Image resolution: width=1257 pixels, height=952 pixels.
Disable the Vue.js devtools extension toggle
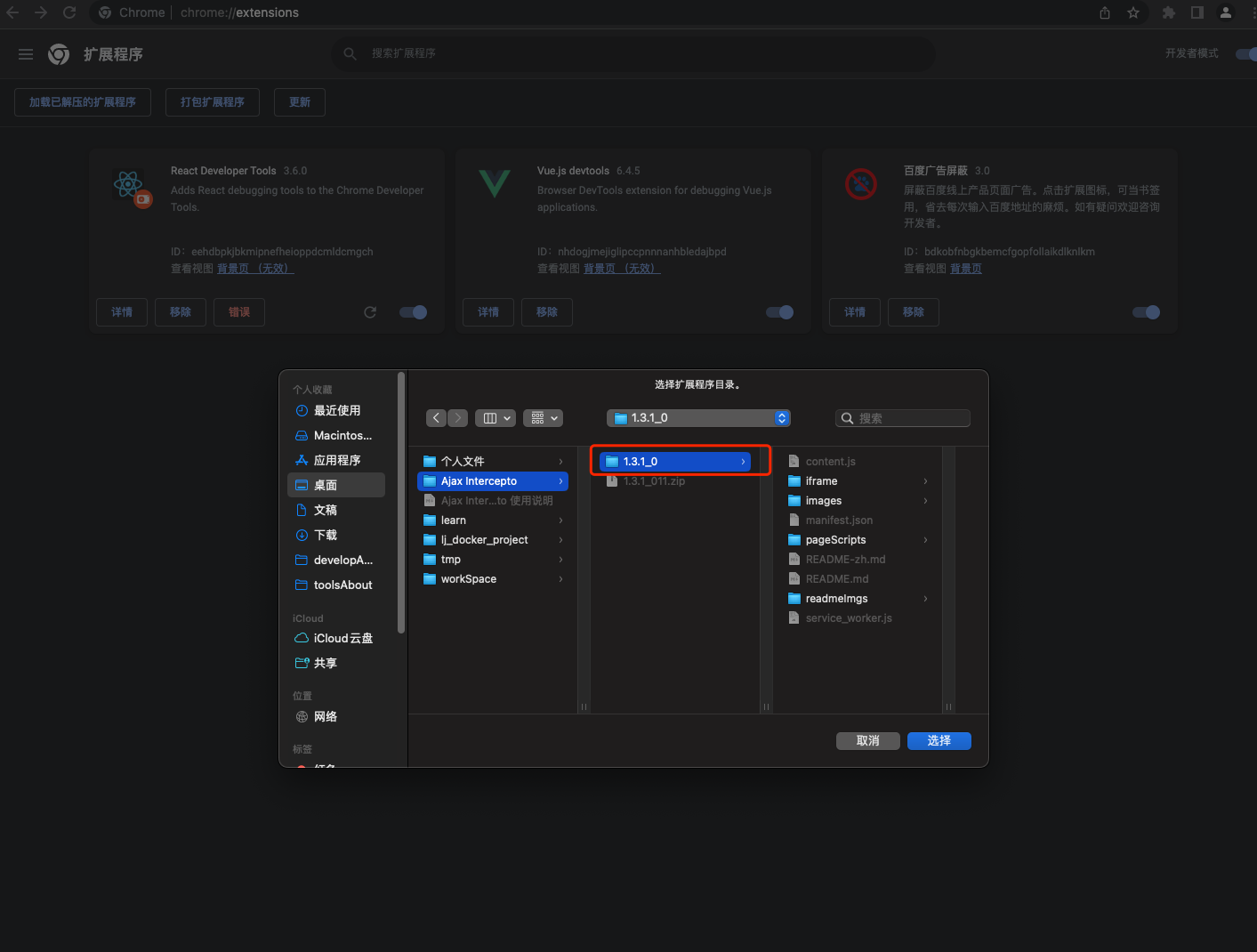click(780, 312)
